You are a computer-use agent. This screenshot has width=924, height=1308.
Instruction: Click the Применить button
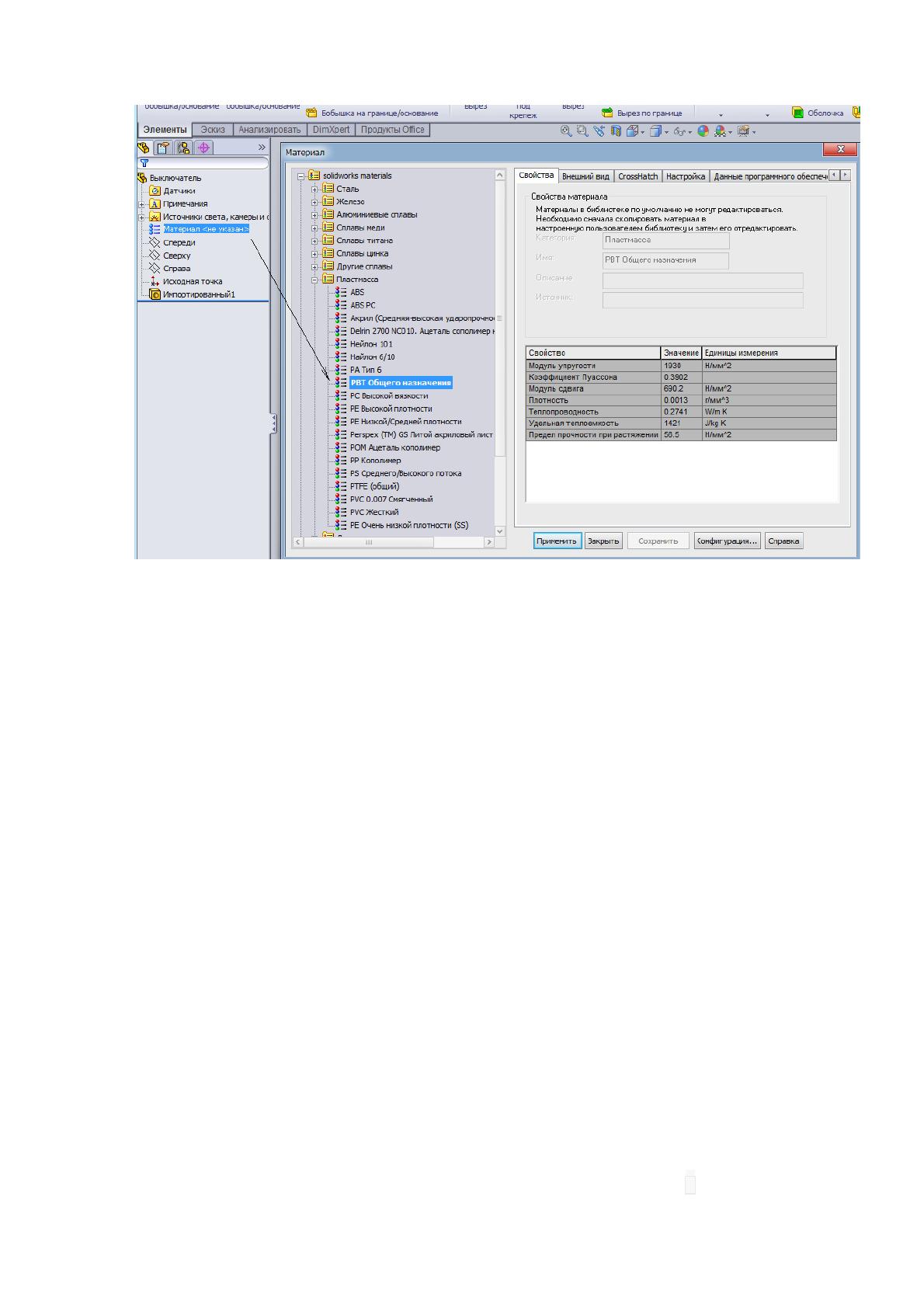557,541
